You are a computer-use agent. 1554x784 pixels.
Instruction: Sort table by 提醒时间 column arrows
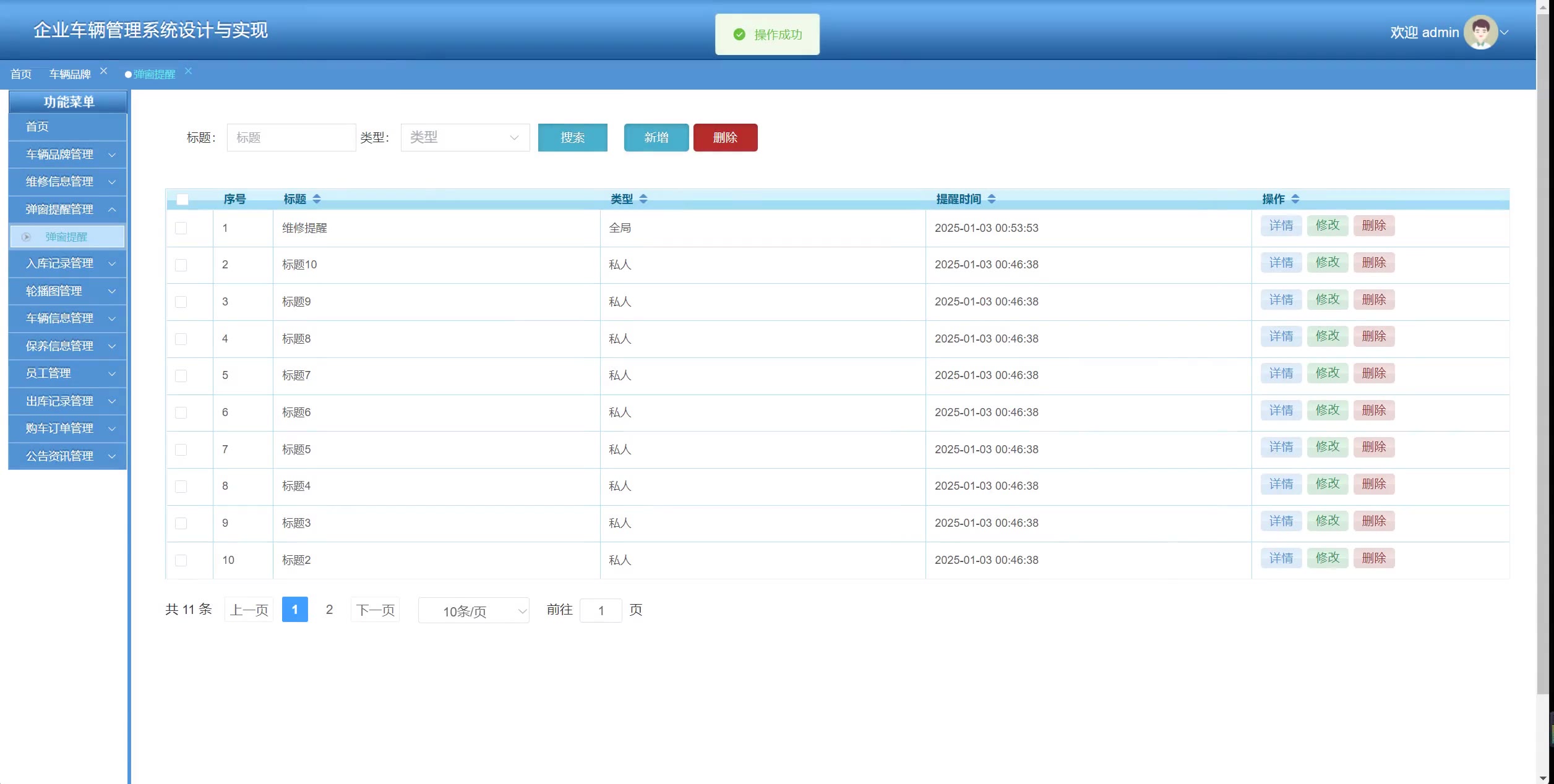coord(992,199)
